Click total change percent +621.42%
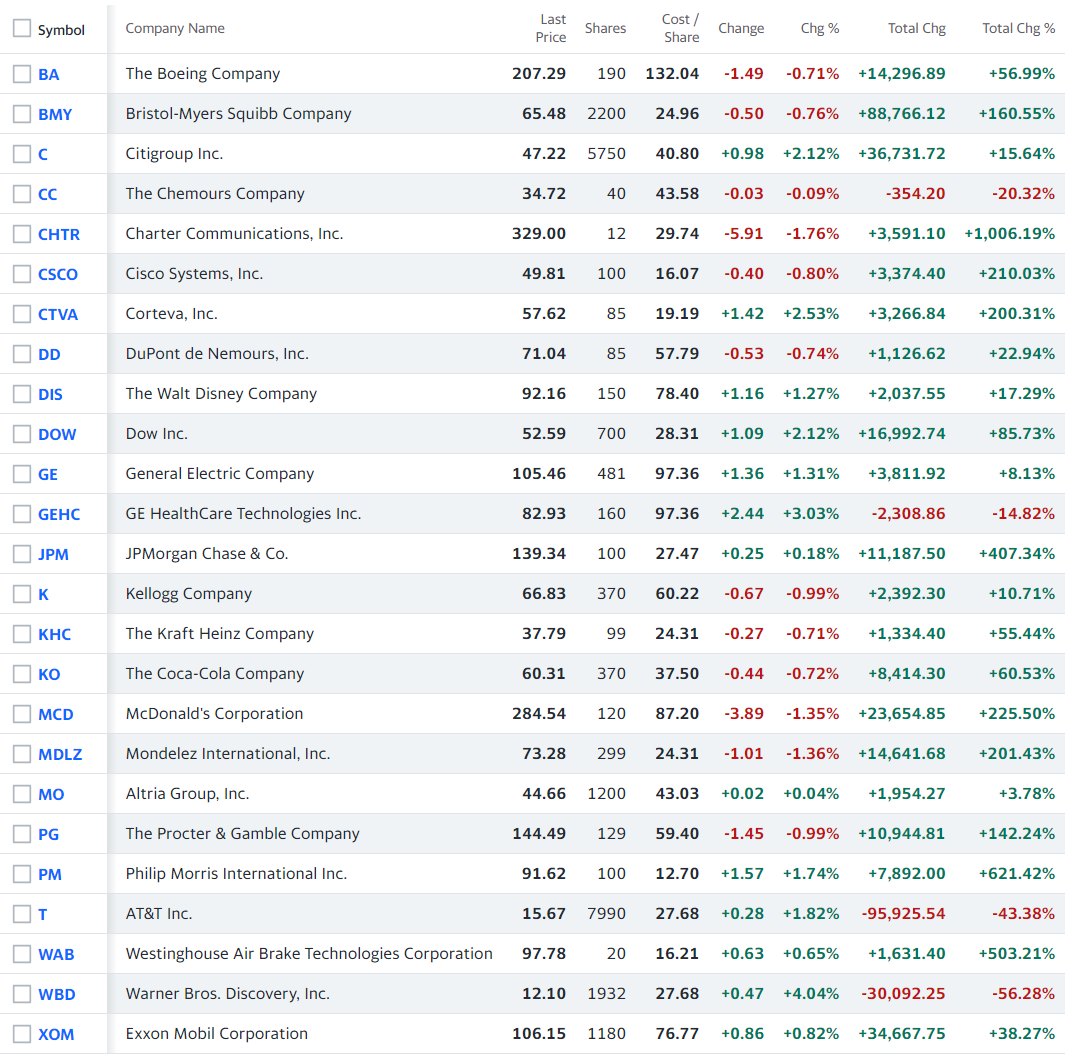This screenshot has height=1059, width=1065. (x=1016, y=874)
